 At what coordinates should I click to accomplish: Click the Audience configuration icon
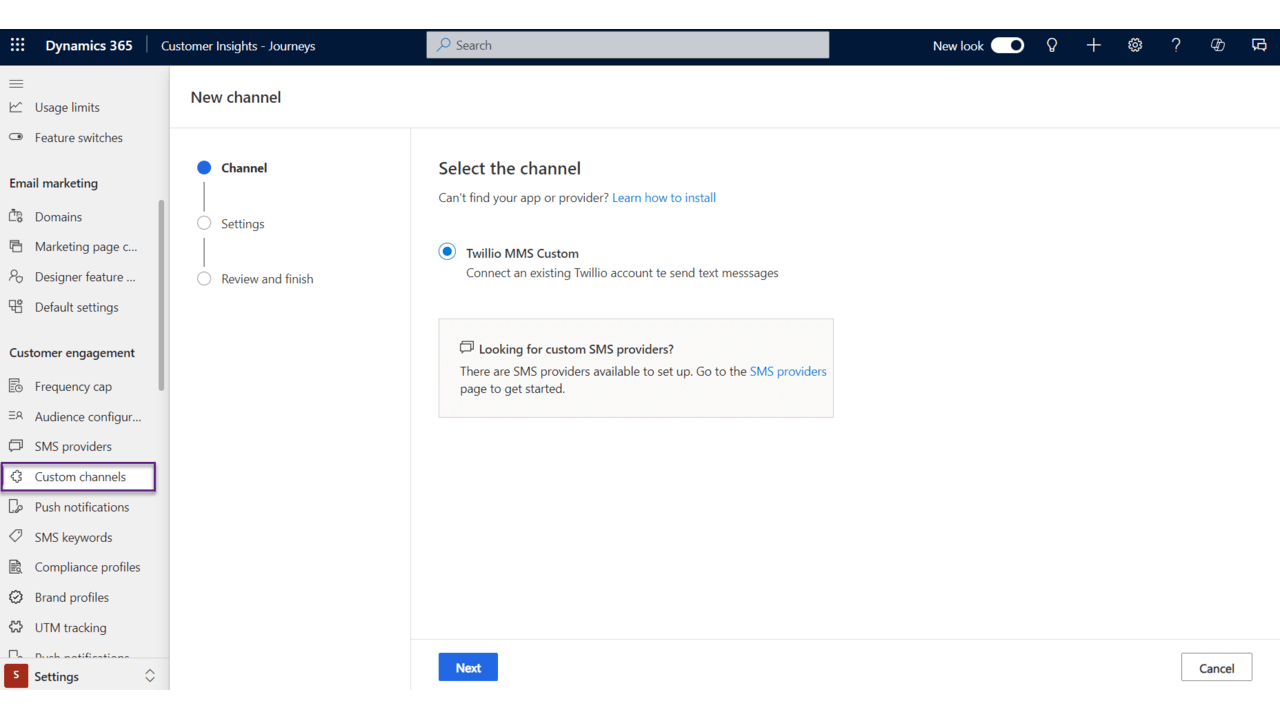click(16, 416)
